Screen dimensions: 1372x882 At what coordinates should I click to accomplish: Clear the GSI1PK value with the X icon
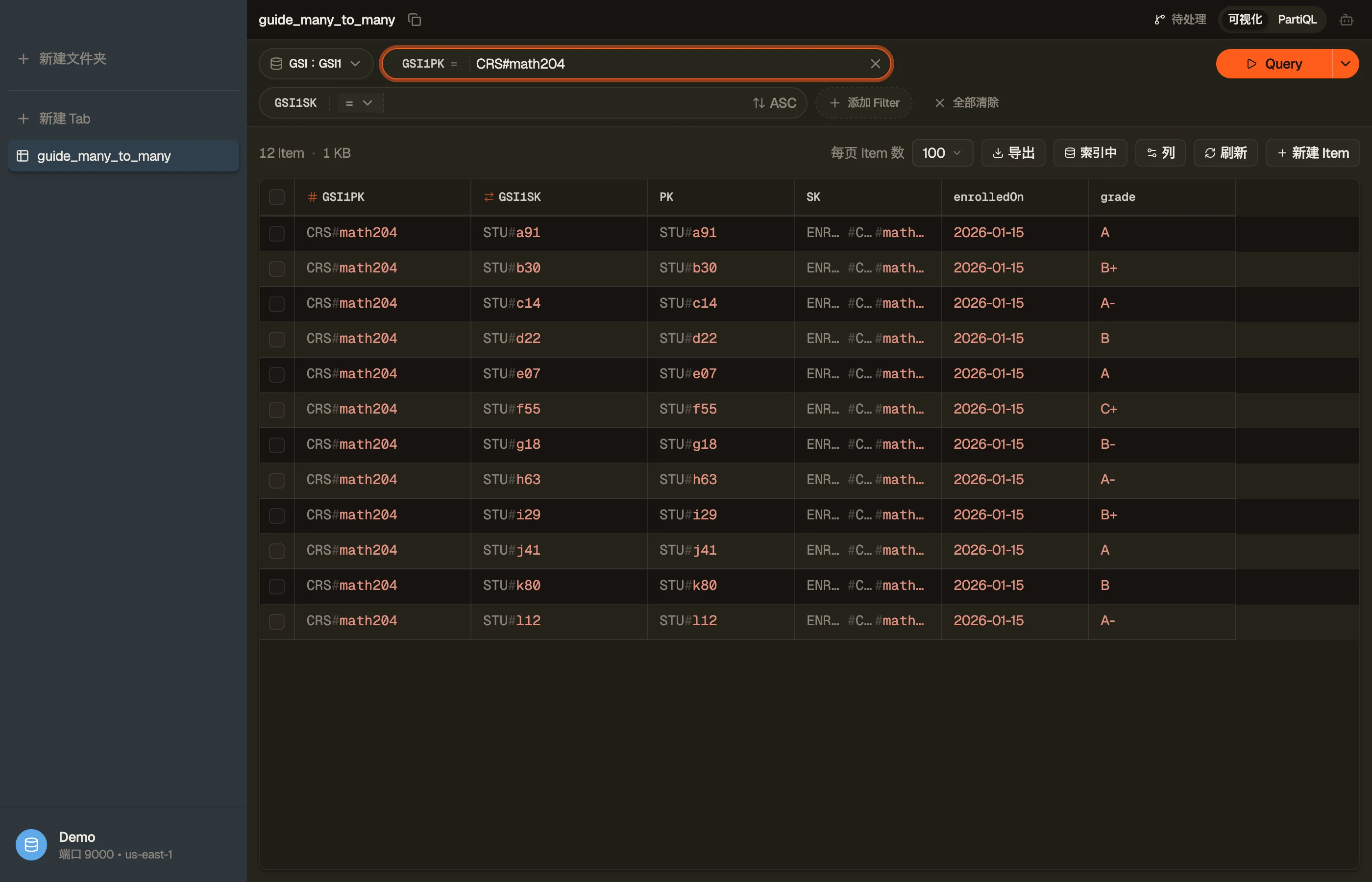pyautogui.click(x=875, y=64)
